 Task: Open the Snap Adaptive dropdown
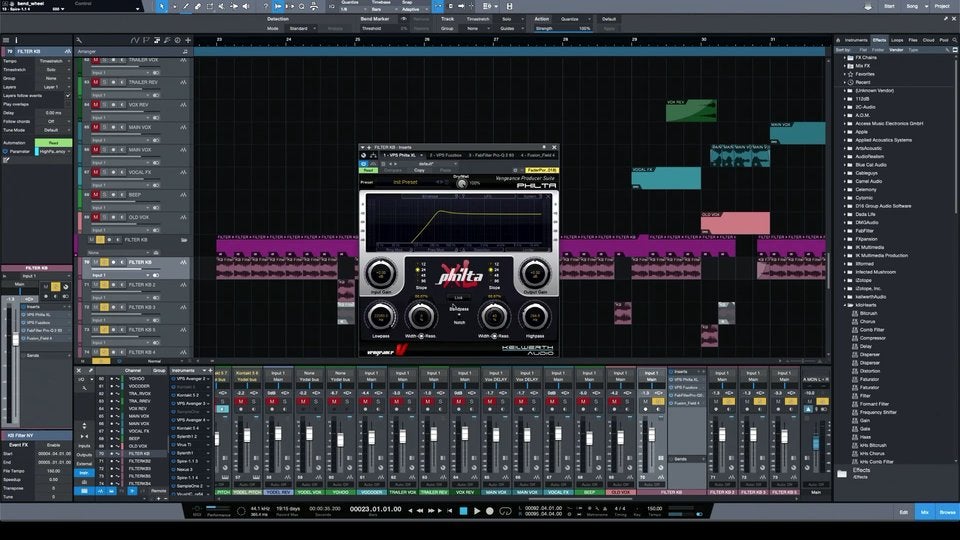pyautogui.click(x=414, y=9)
